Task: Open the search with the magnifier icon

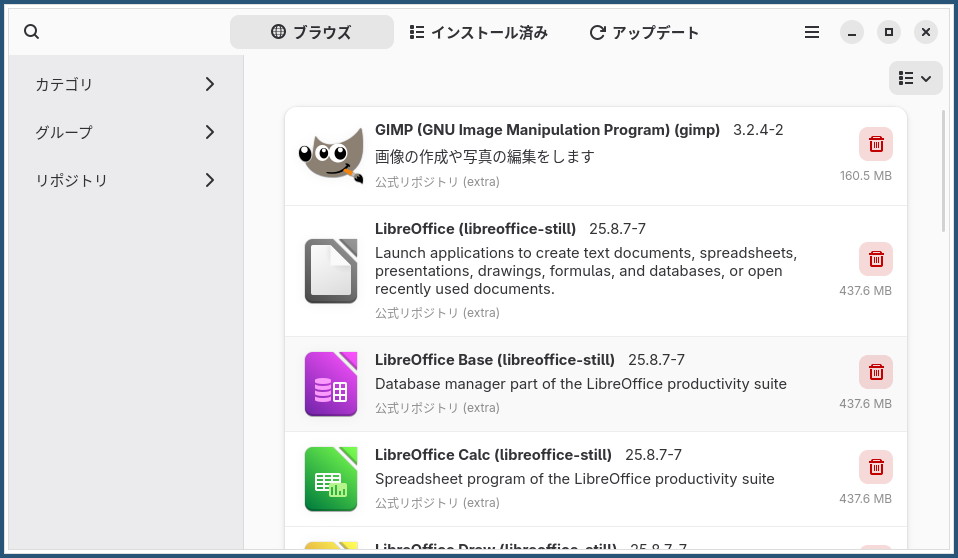Action: 32,32
